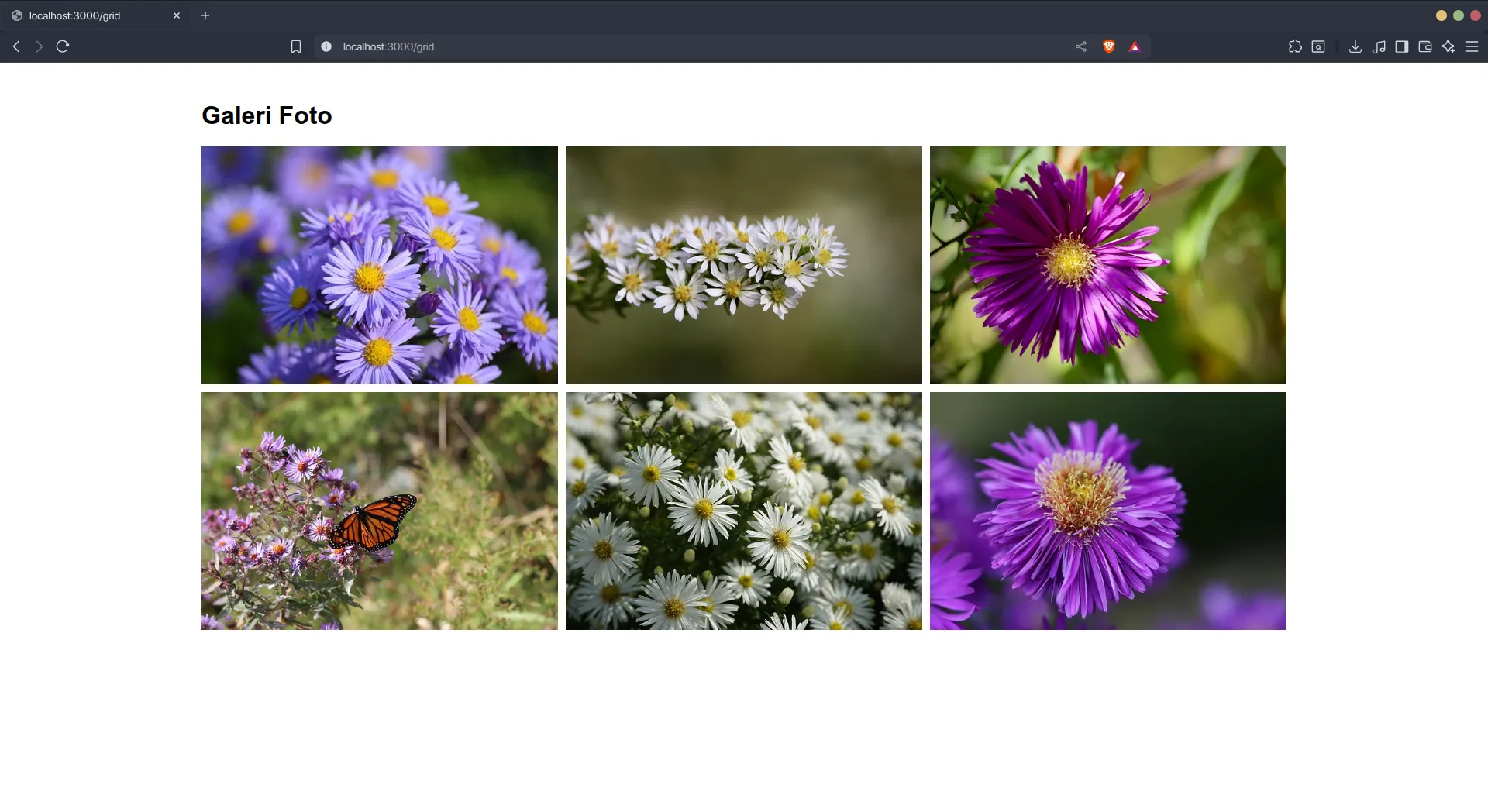
Task: Share this page via share icon
Action: tap(1080, 46)
